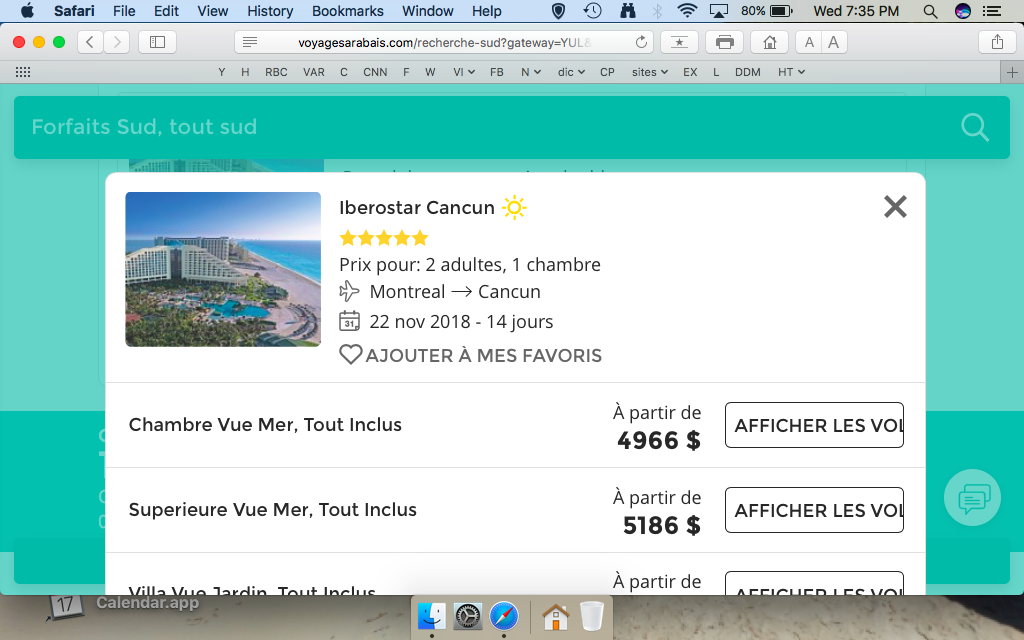The width and height of the screenshot is (1024, 640).
Task: Open the View menu
Action: (x=213, y=11)
